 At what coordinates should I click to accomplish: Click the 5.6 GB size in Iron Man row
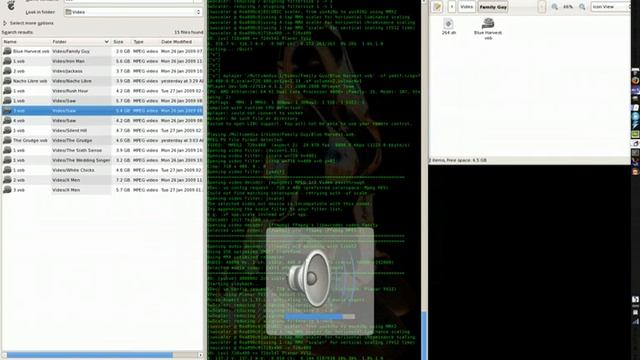pos(123,61)
